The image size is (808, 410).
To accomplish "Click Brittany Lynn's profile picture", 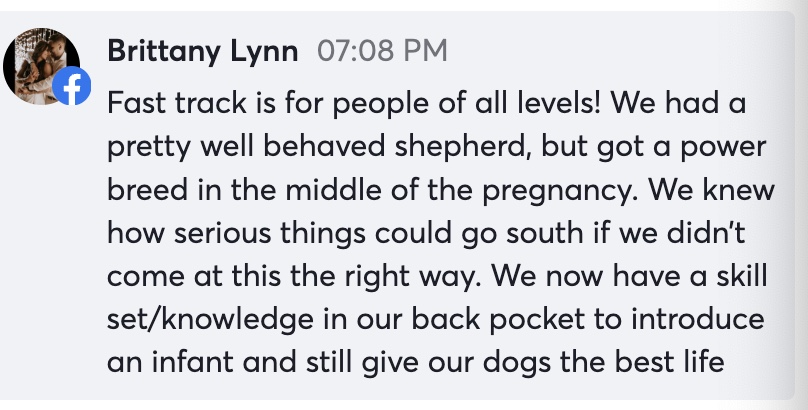I will pyautogui.click(x=42, y=60).
